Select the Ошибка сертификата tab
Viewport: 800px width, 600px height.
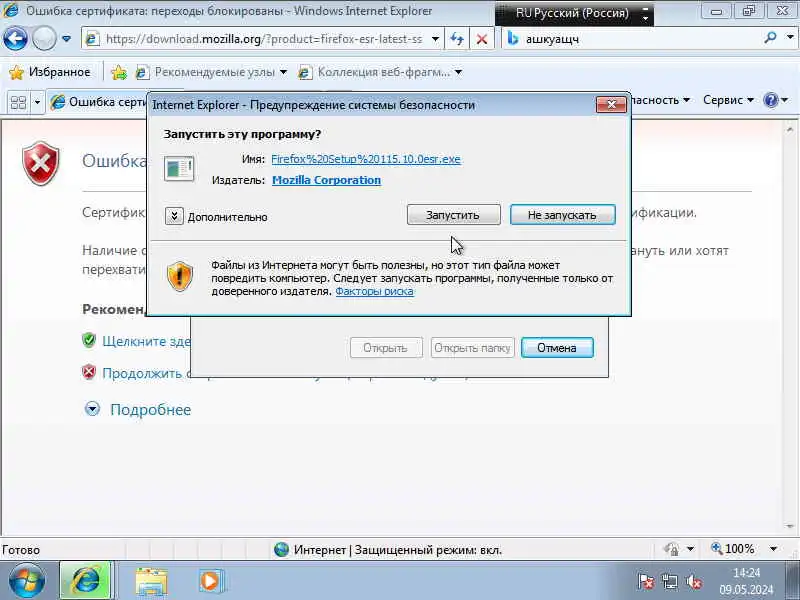98,103
